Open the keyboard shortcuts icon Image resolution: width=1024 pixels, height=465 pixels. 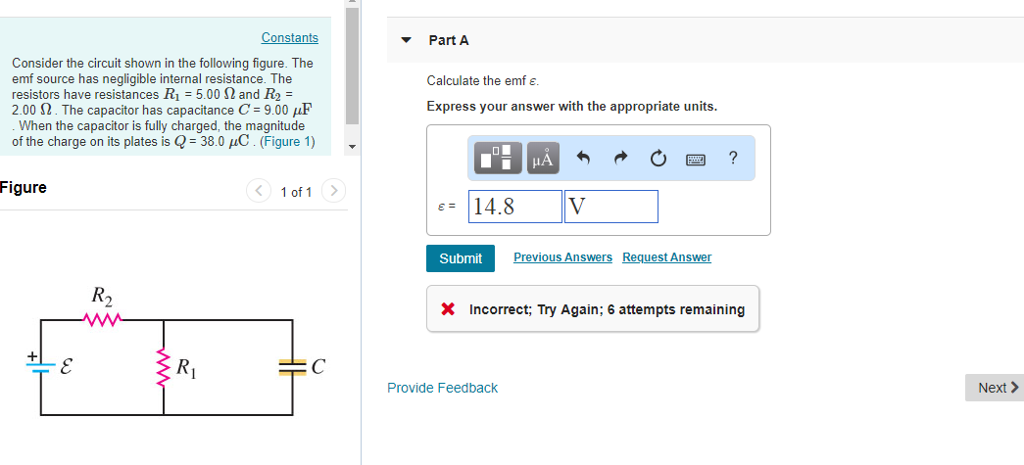[696, 159]
